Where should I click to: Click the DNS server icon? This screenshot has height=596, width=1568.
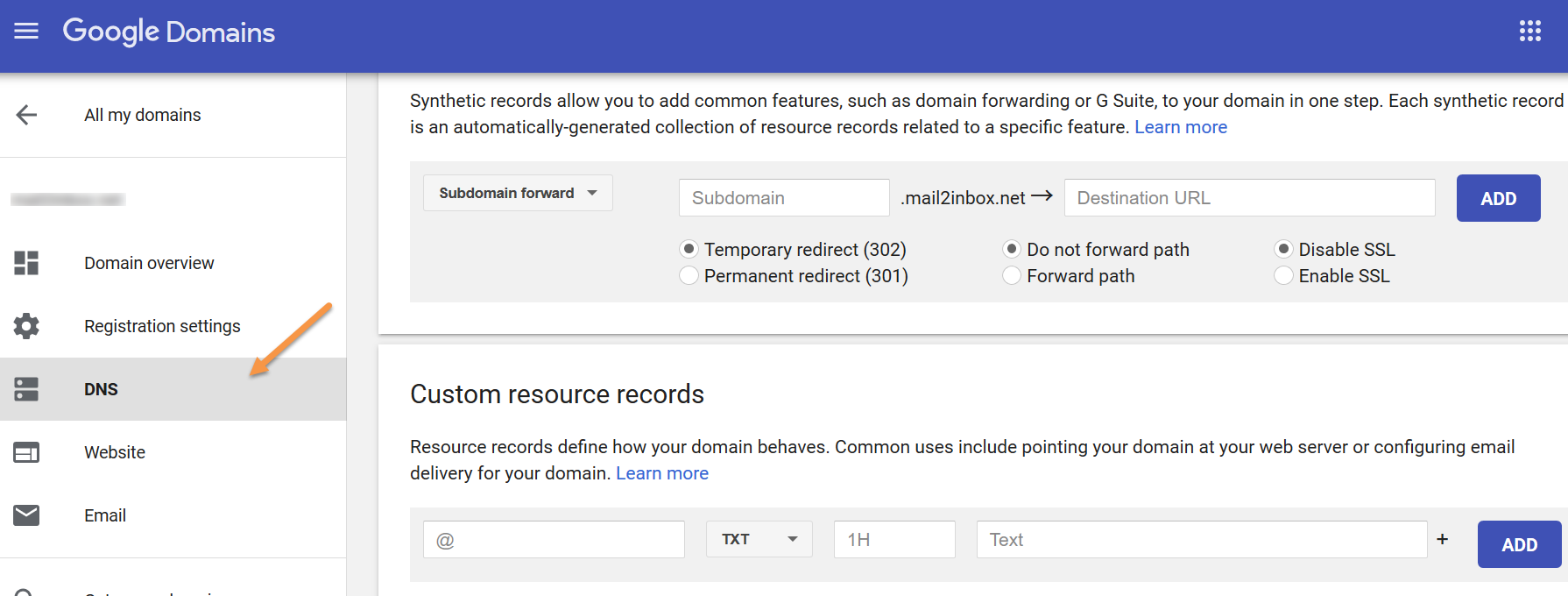[26, 389]
